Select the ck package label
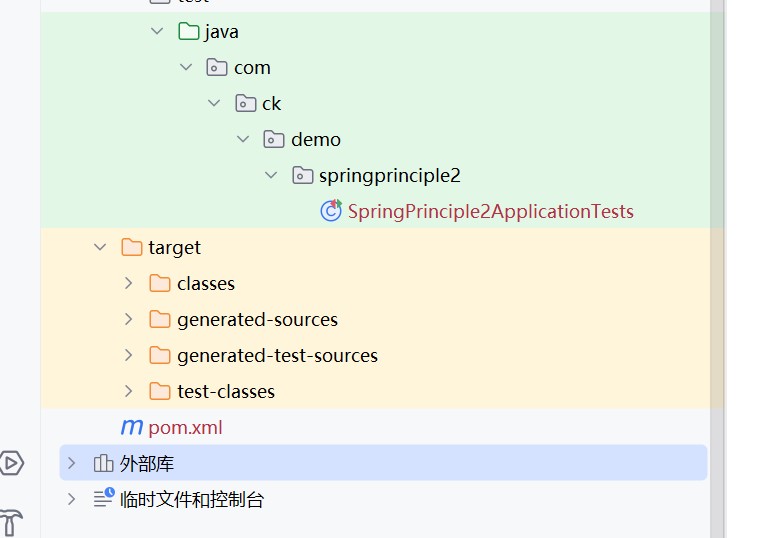The width and height of the screenshot is (763, 538). (x=271, y=103)
